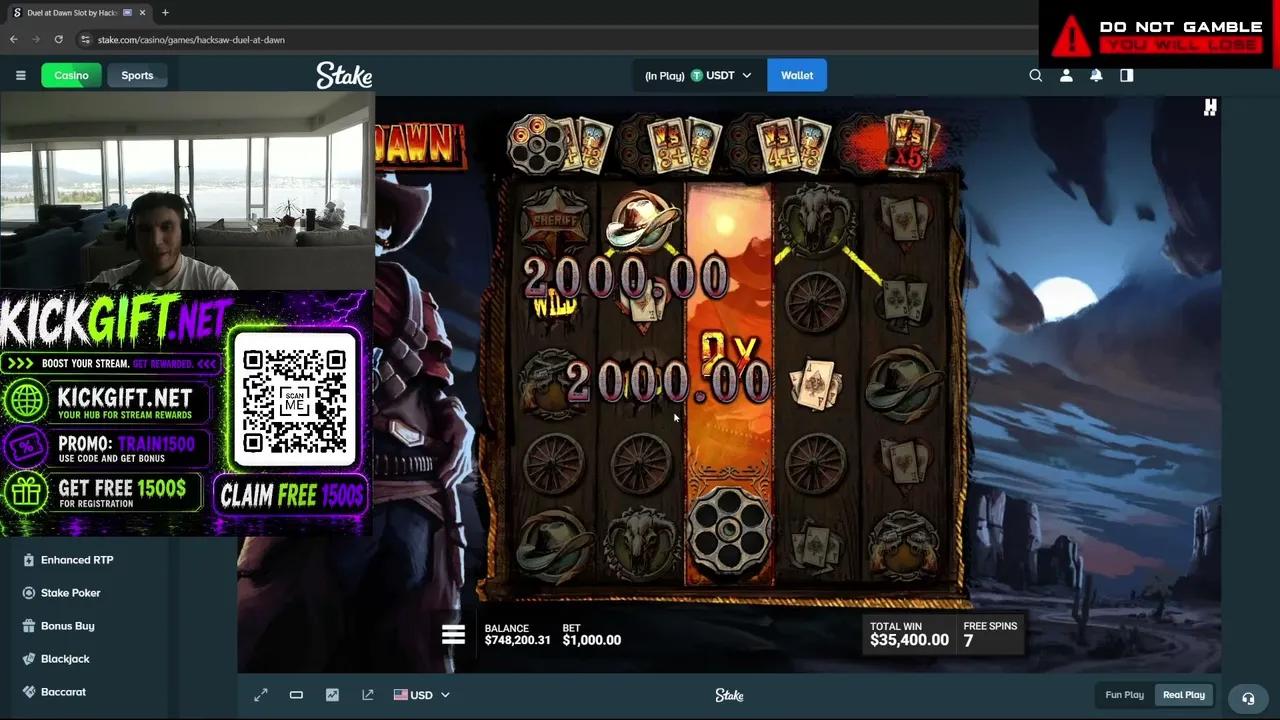Click the bet amount $1,000.00

[591, 640]
